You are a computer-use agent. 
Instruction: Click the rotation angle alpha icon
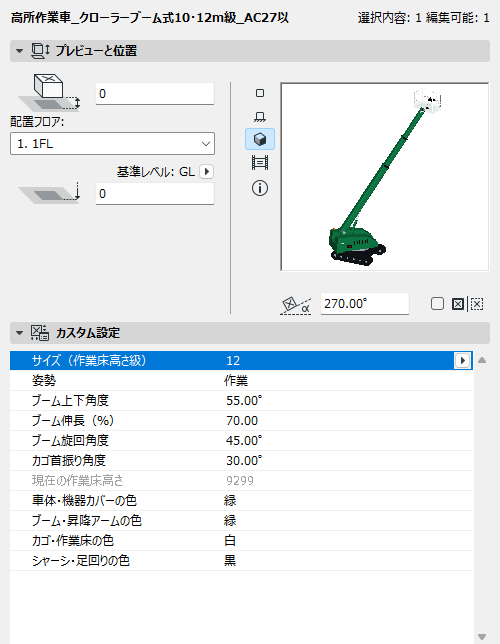pos(295,306)
